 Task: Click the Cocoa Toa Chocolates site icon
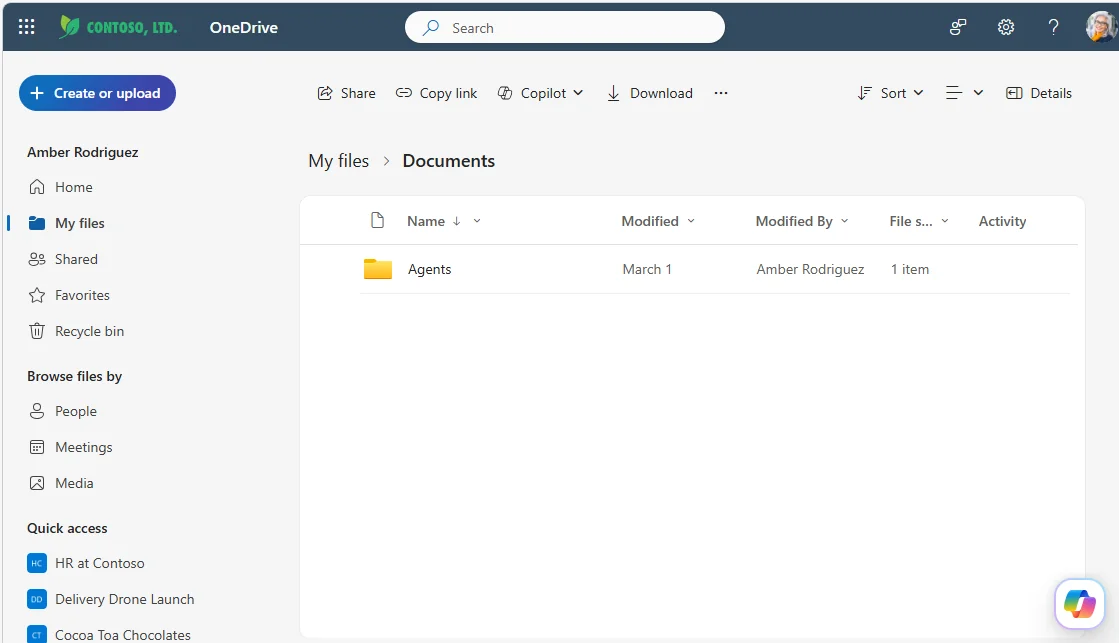coord(37,634)
